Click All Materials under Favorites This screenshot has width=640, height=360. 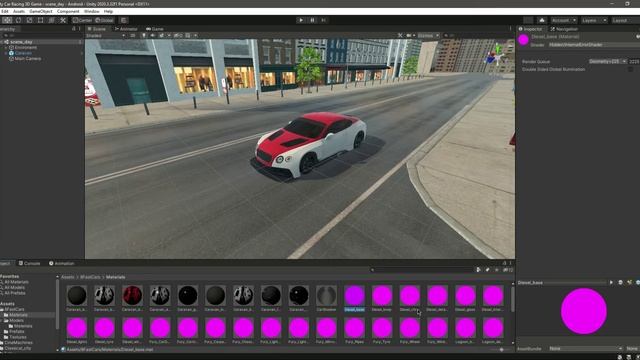click(x=16, y=282)
